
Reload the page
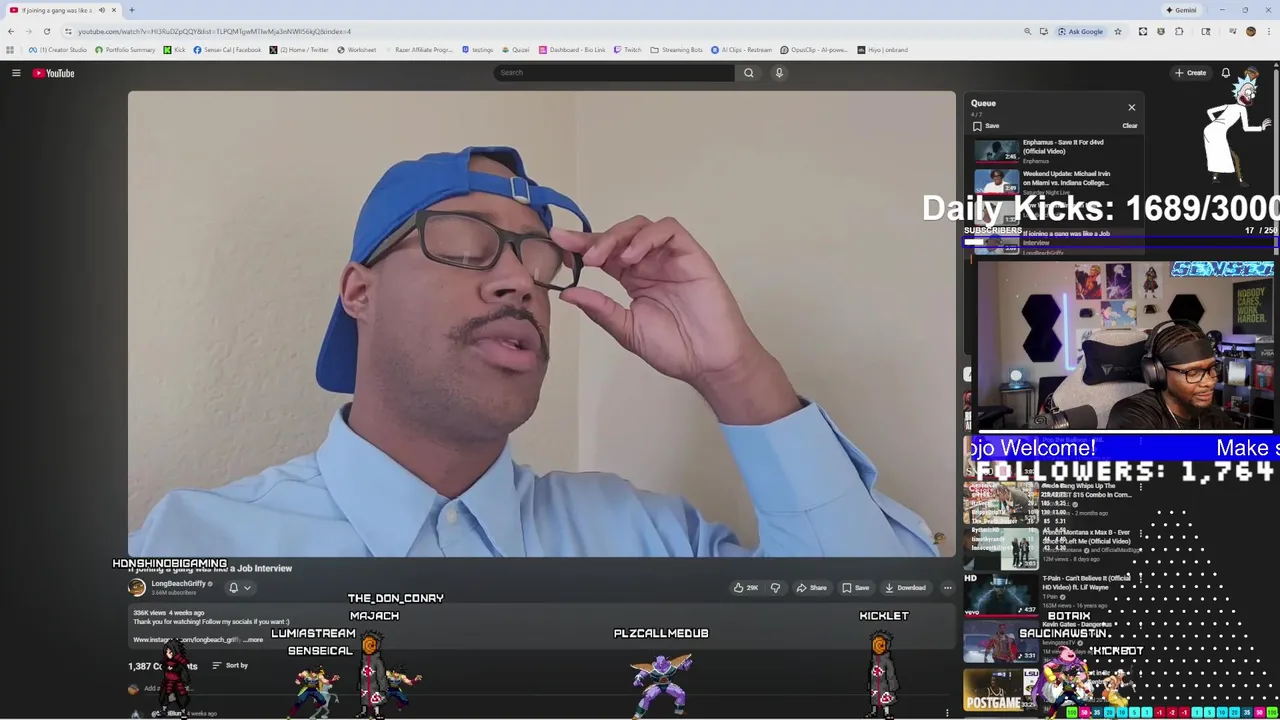point(47,31)
